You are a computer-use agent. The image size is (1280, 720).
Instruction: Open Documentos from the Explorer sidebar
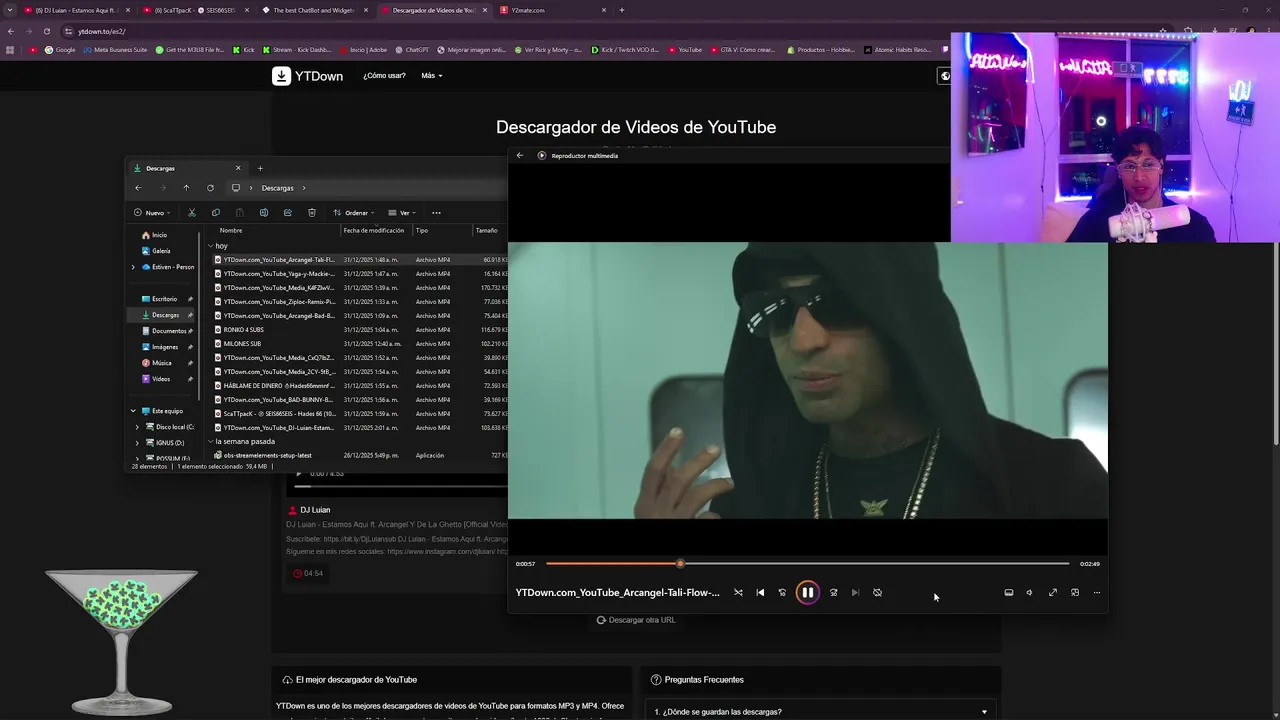164,331
